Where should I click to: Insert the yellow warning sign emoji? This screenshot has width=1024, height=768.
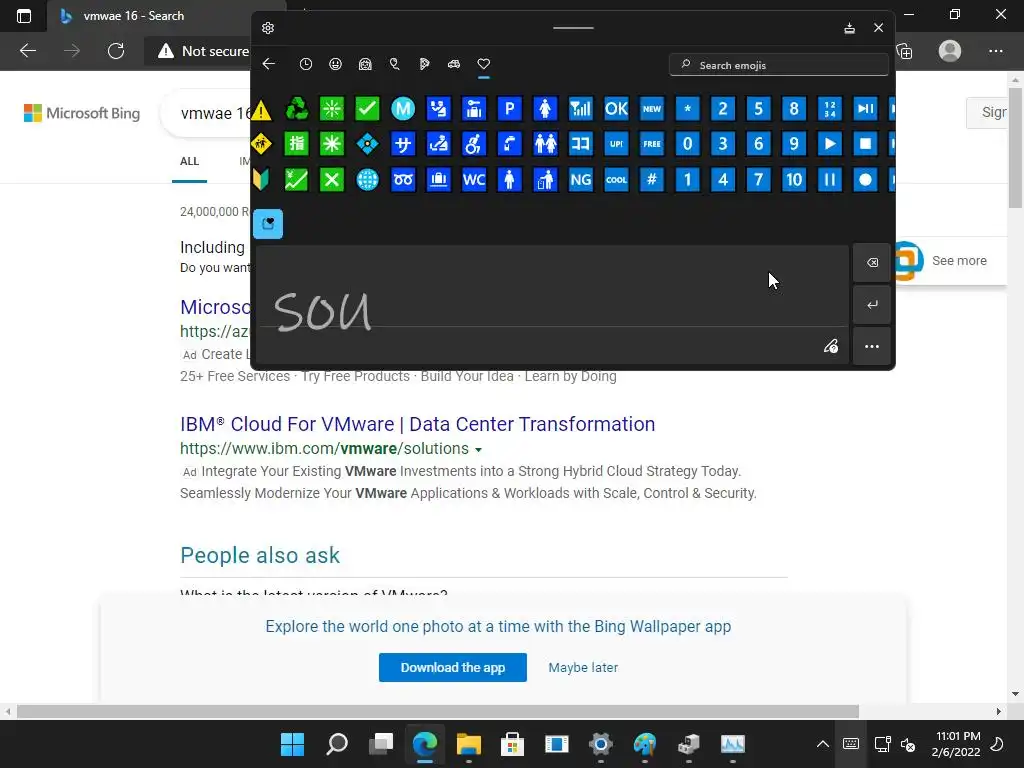click(x=261, y=109)
